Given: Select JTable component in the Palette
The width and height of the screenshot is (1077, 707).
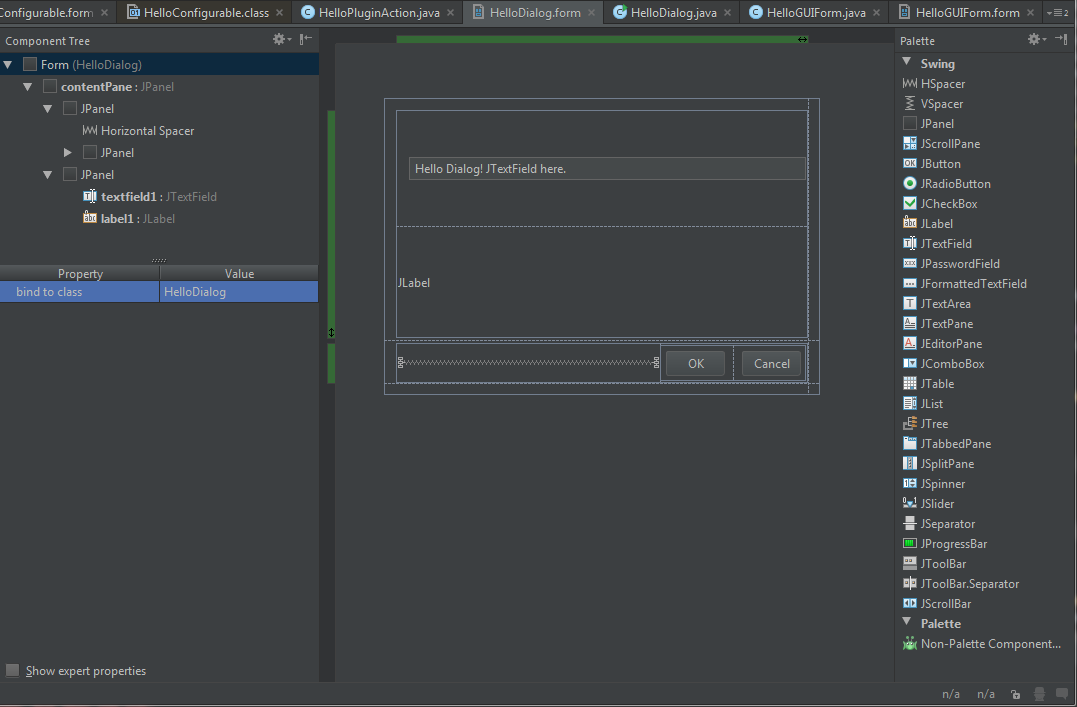Looking at the screenshot, I should click(938, 383).
